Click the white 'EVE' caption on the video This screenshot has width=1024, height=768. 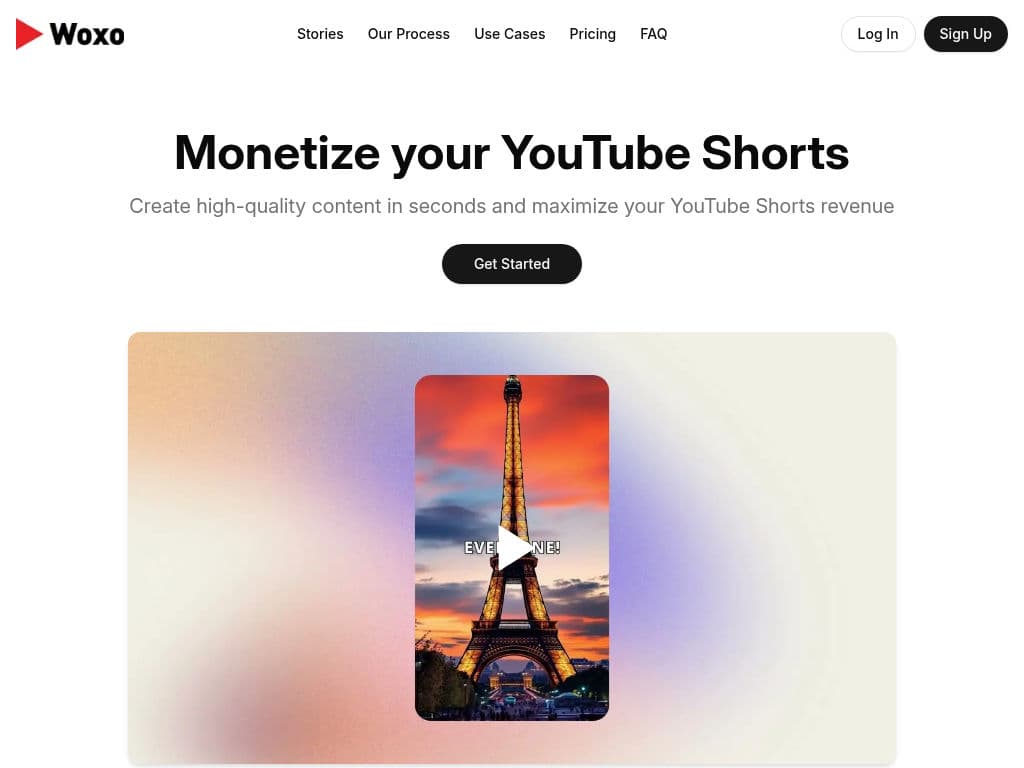coord(480,547)
